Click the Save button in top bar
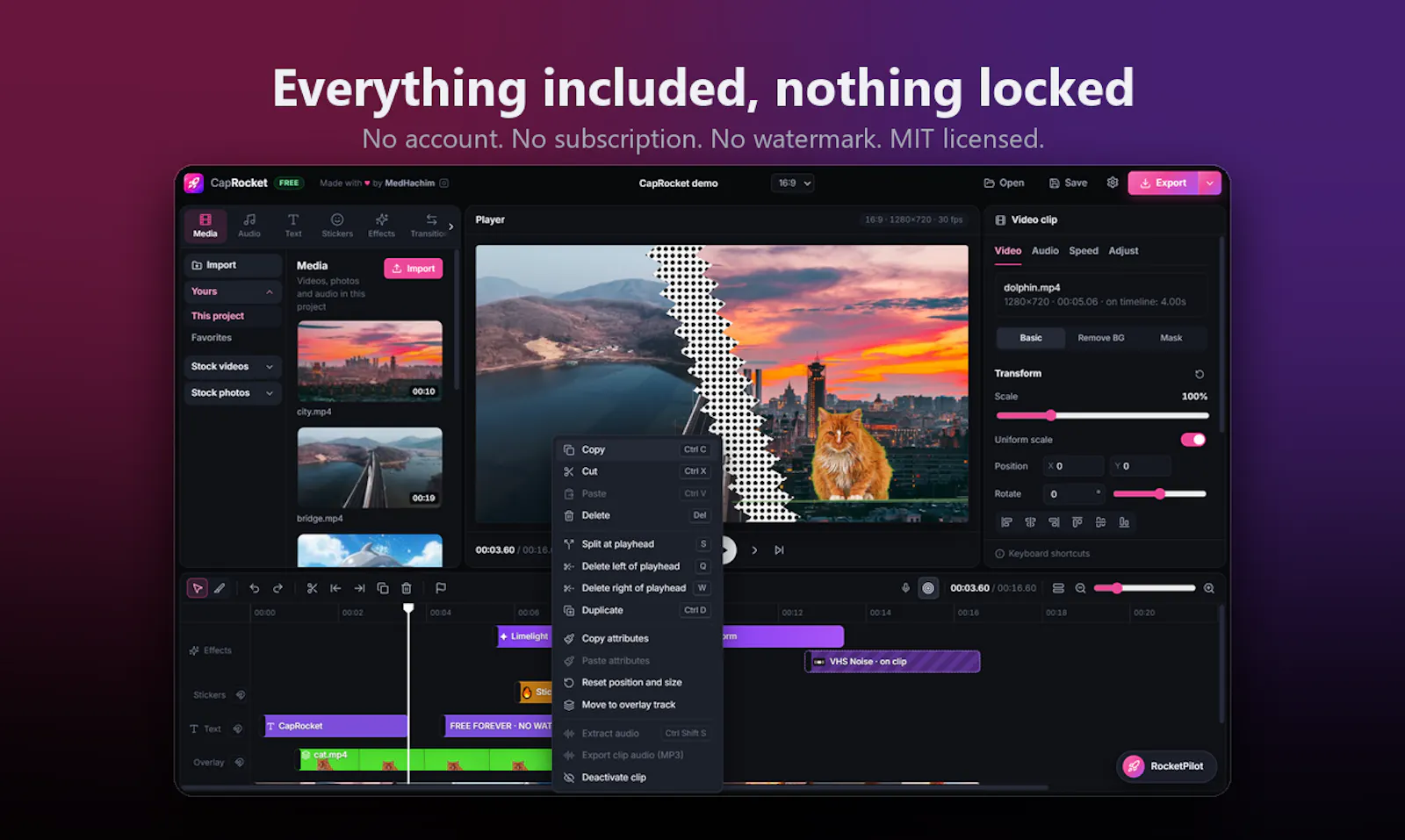The image size is (1405, 840). 1068,183
